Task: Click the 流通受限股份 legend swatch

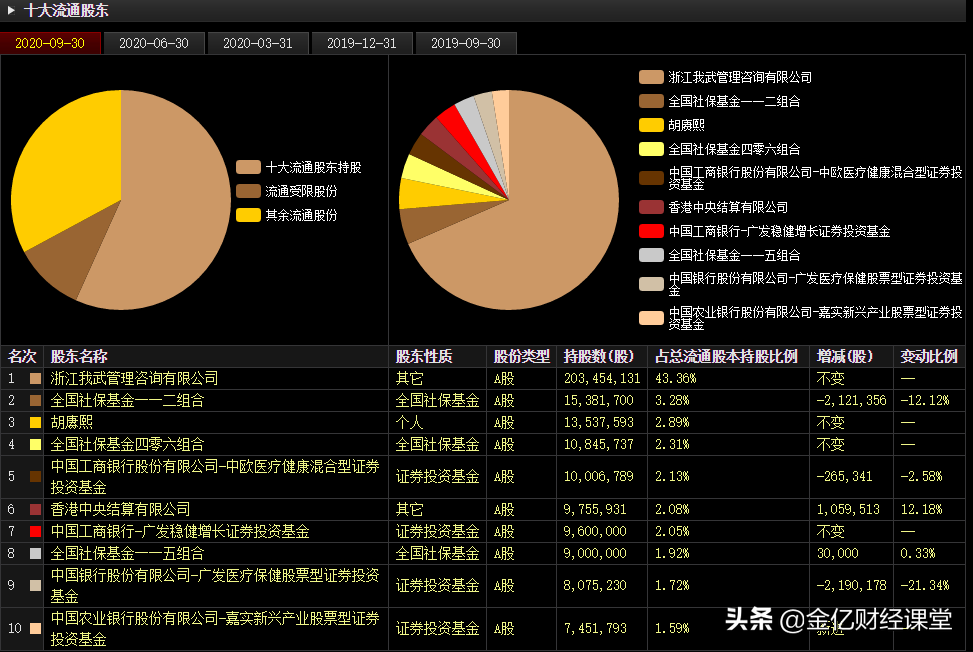Action: point(248,191)
